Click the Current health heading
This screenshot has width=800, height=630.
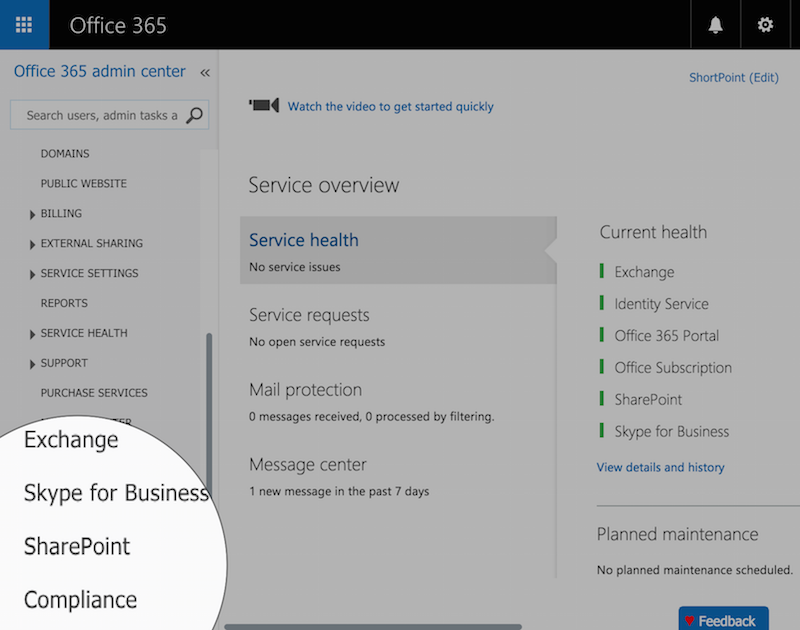(653, 232)
